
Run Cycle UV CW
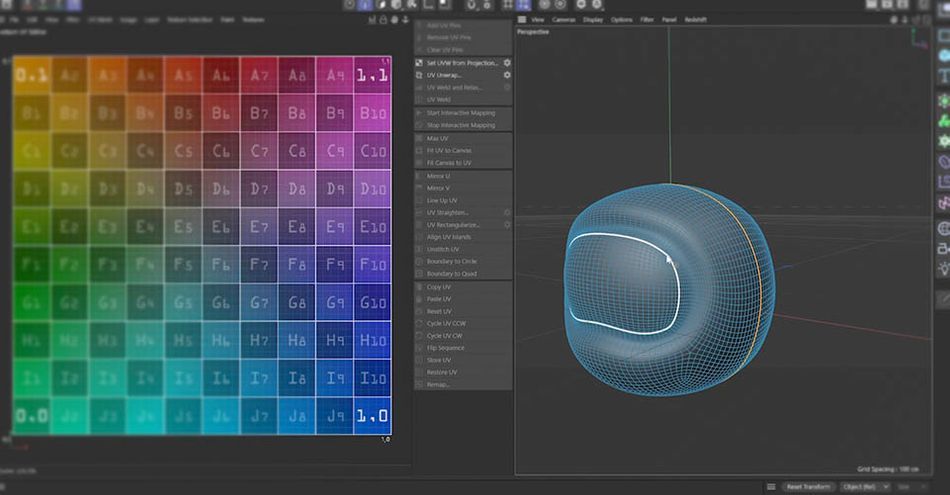463,335
